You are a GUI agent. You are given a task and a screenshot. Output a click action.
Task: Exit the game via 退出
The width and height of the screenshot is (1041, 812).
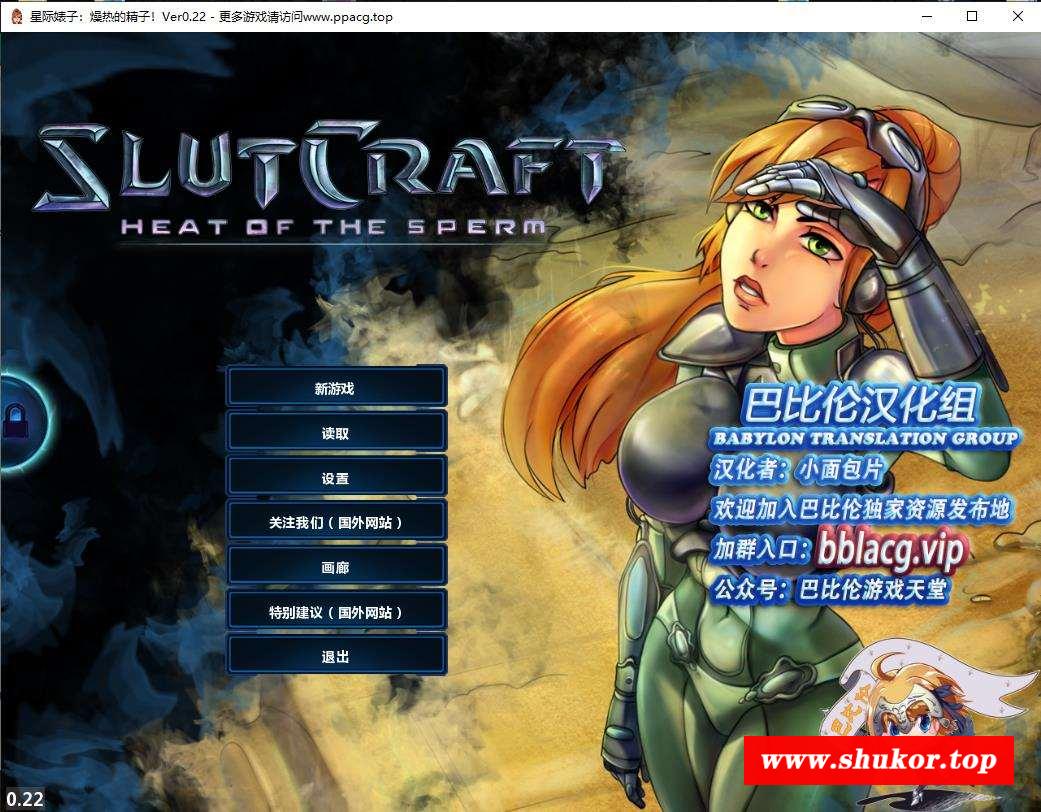336,656
